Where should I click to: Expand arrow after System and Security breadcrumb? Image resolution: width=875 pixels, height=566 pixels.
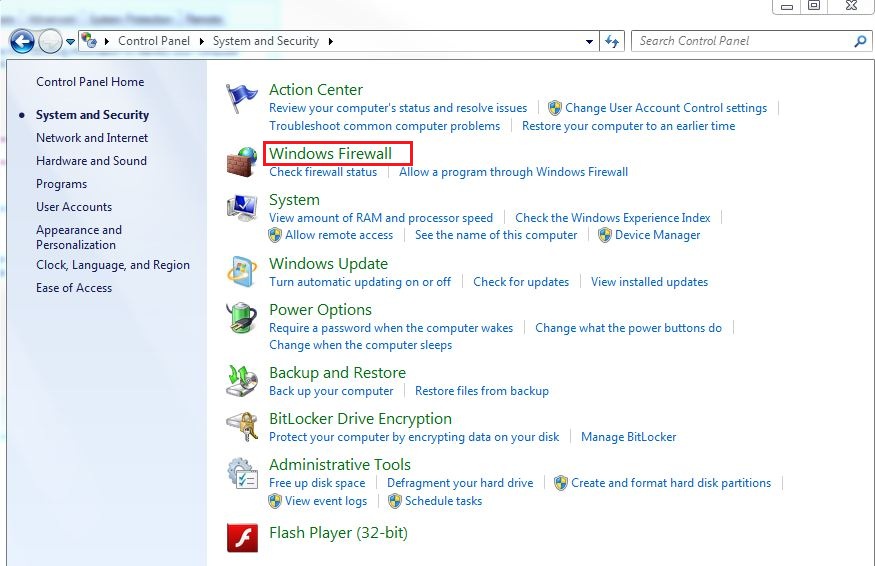tap(330, 41)
